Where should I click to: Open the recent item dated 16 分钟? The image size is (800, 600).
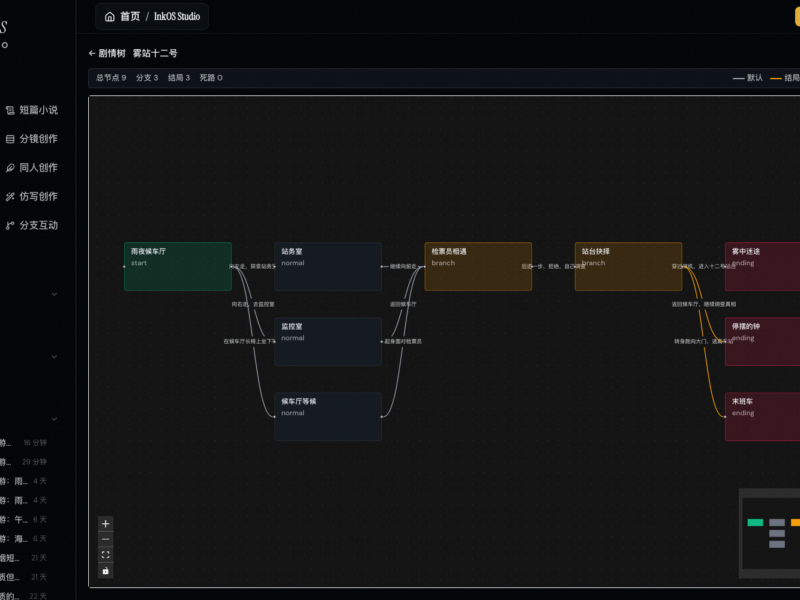point(24,443)
